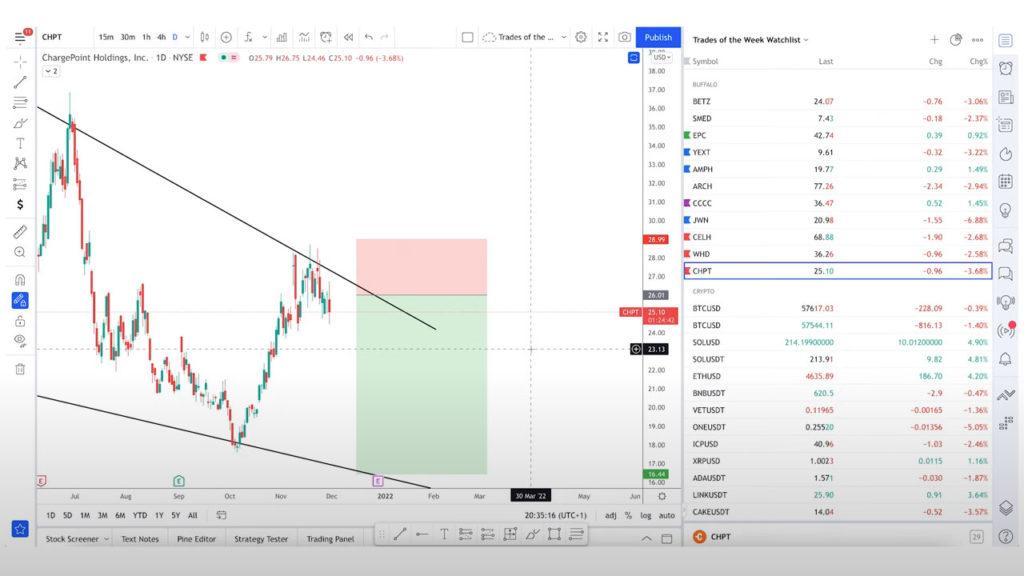Open the main hamburger menu
1024x576 pixels.
click(20, 37)
